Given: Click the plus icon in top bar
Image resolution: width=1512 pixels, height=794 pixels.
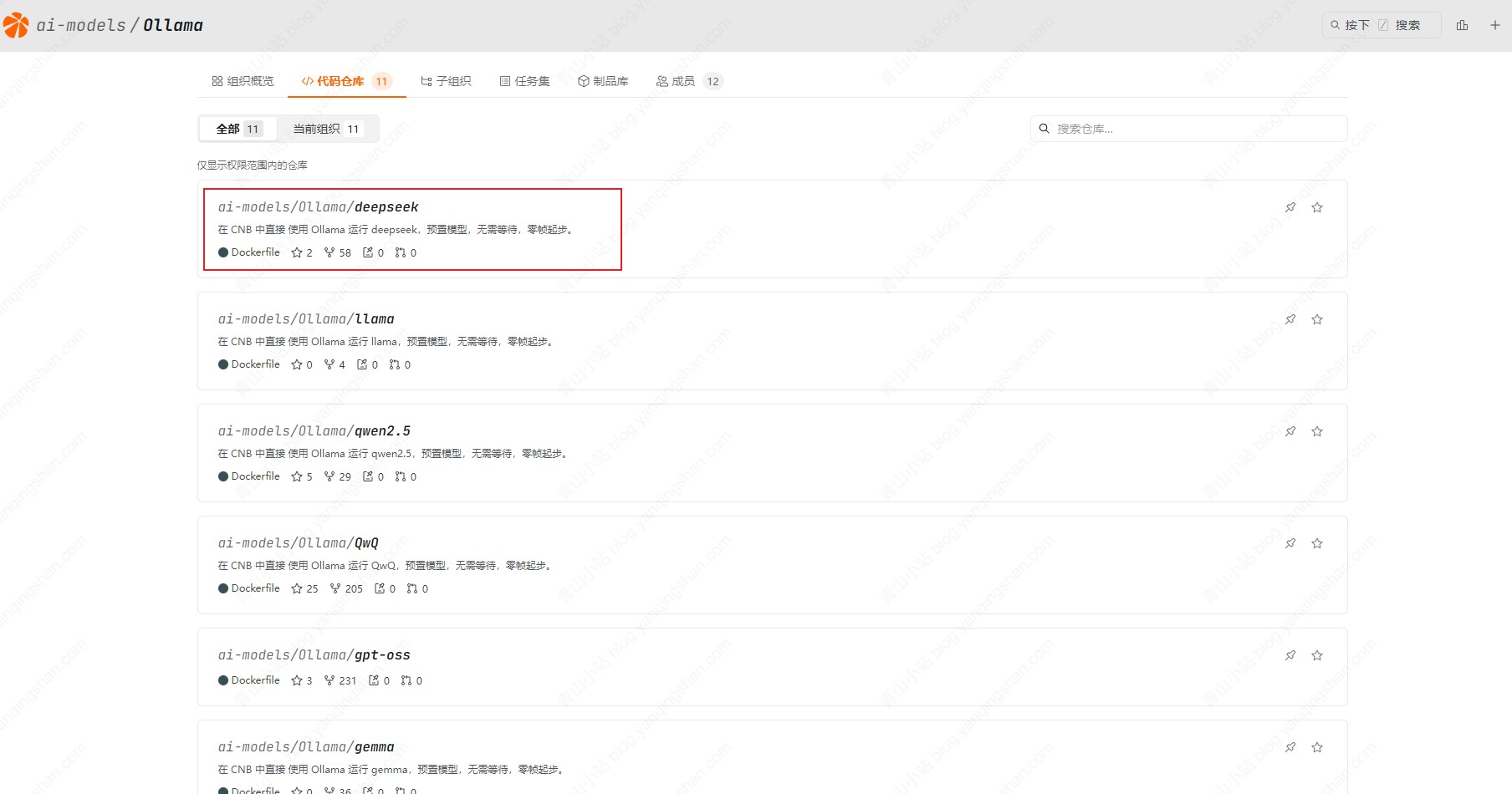Looking at the screenshot, I should pos(1494,25).
